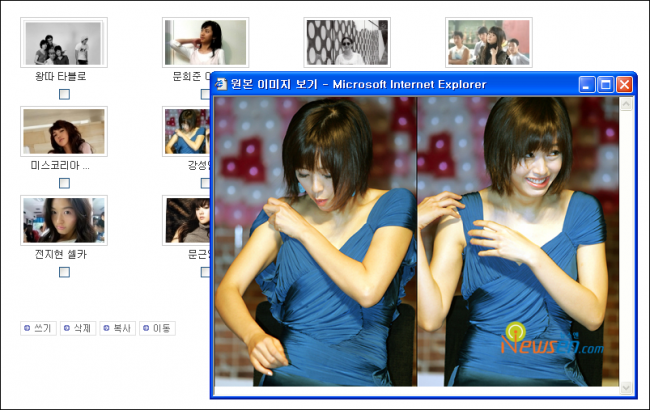This screenshot has width=650, height=410.
Task: Tick the checkbox under the 문희준 photo
Action: coord(206,94)
